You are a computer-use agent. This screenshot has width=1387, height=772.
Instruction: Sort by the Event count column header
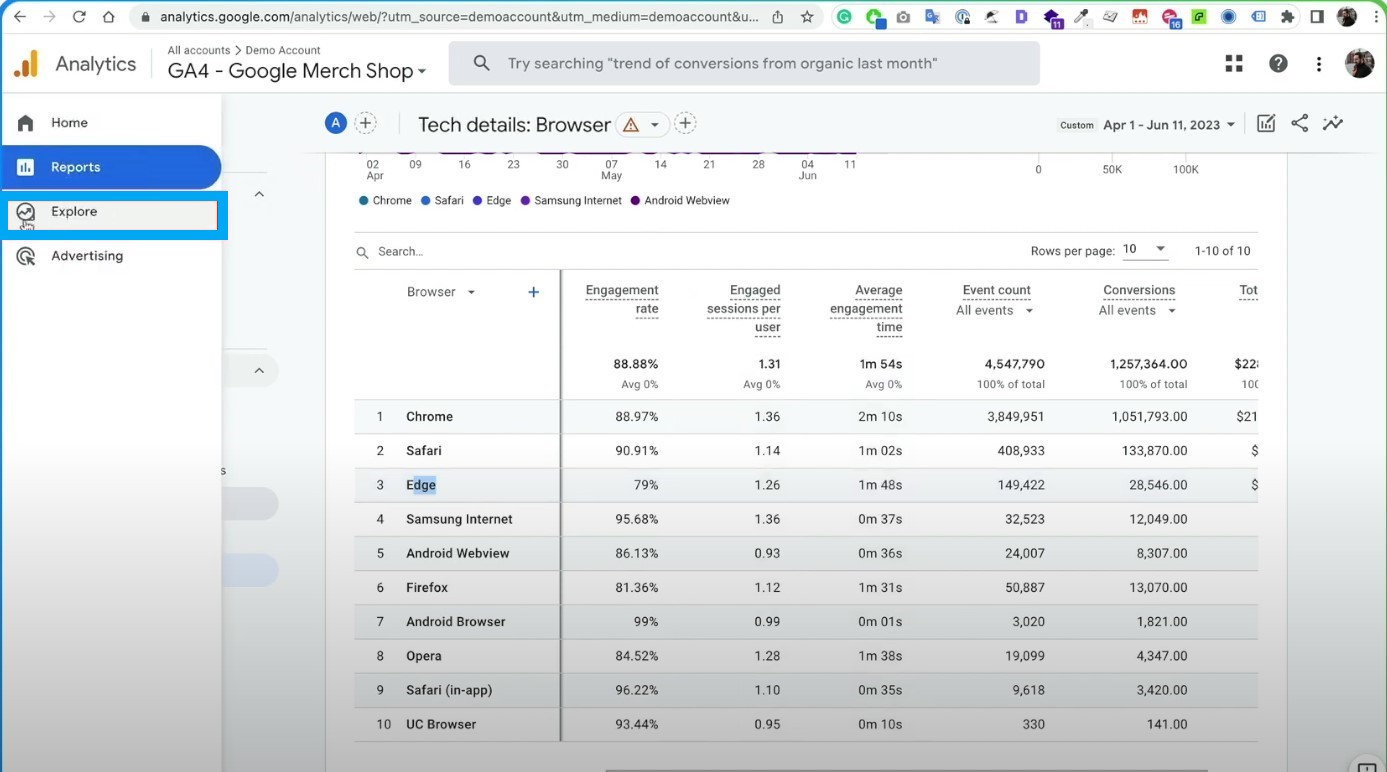[997, 290]
